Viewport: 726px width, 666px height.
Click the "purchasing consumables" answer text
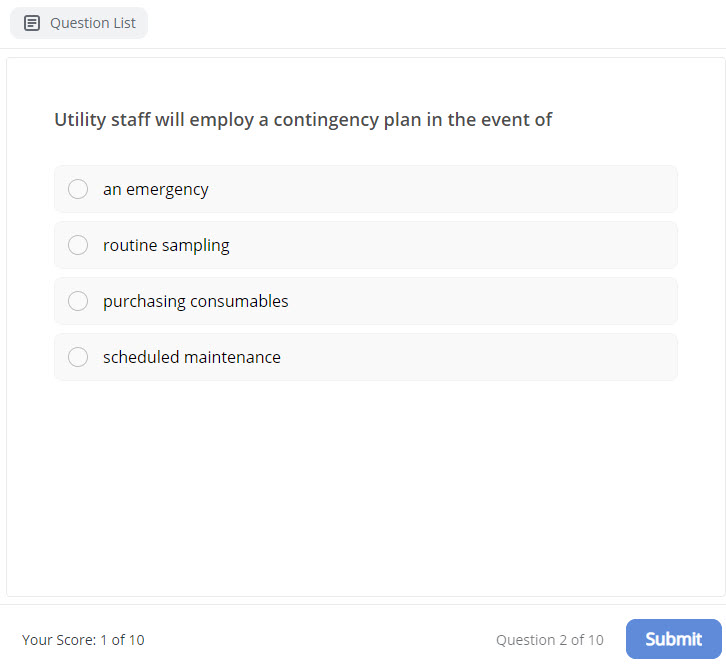196,301
